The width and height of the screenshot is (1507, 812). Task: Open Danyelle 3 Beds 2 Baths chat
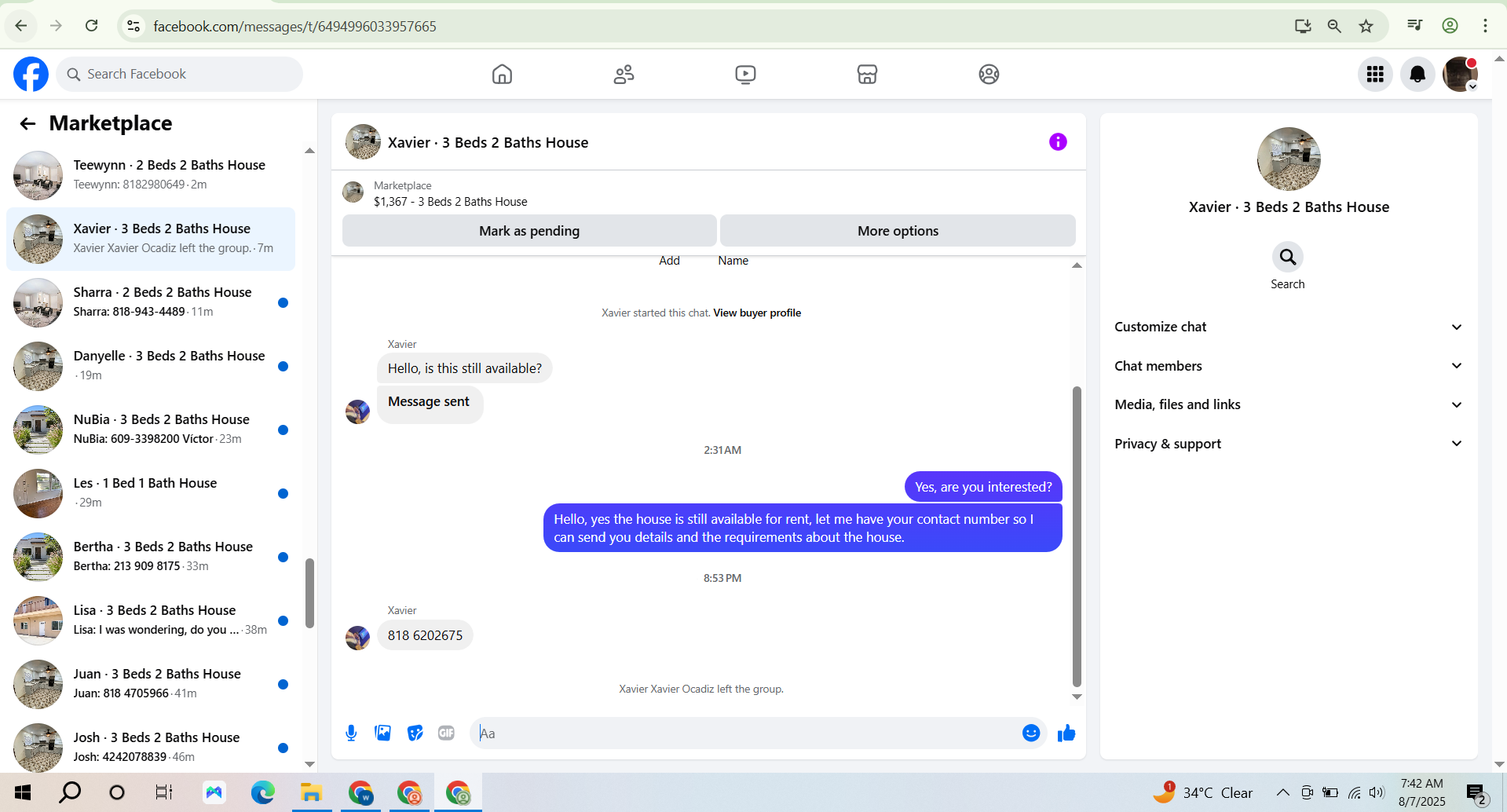151,366
